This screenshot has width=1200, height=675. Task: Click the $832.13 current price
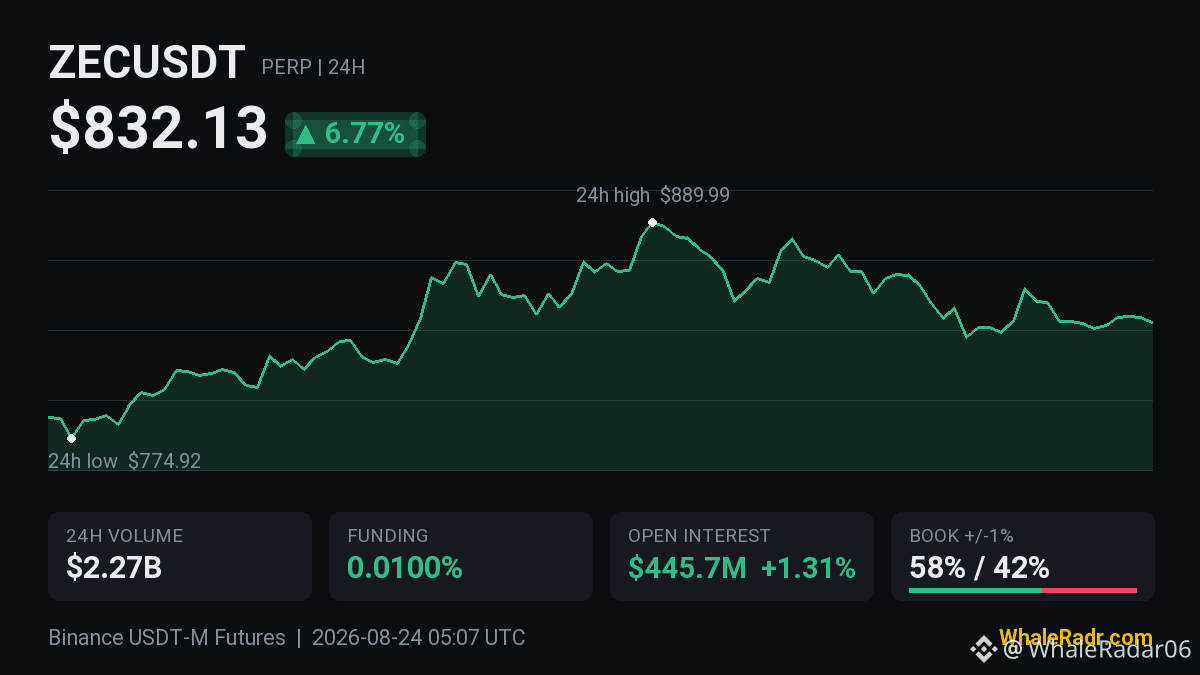pyautogui.click(x=159, y=129)
